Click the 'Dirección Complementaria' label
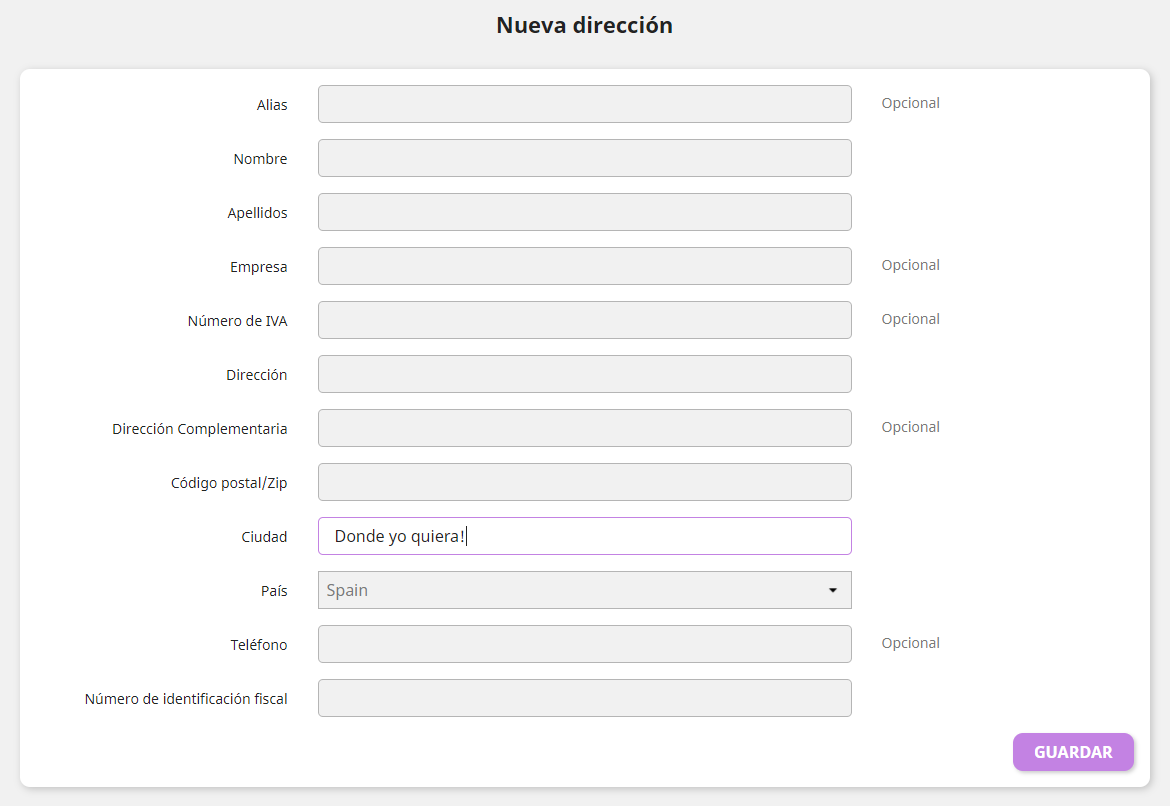 tap(199, 429)
